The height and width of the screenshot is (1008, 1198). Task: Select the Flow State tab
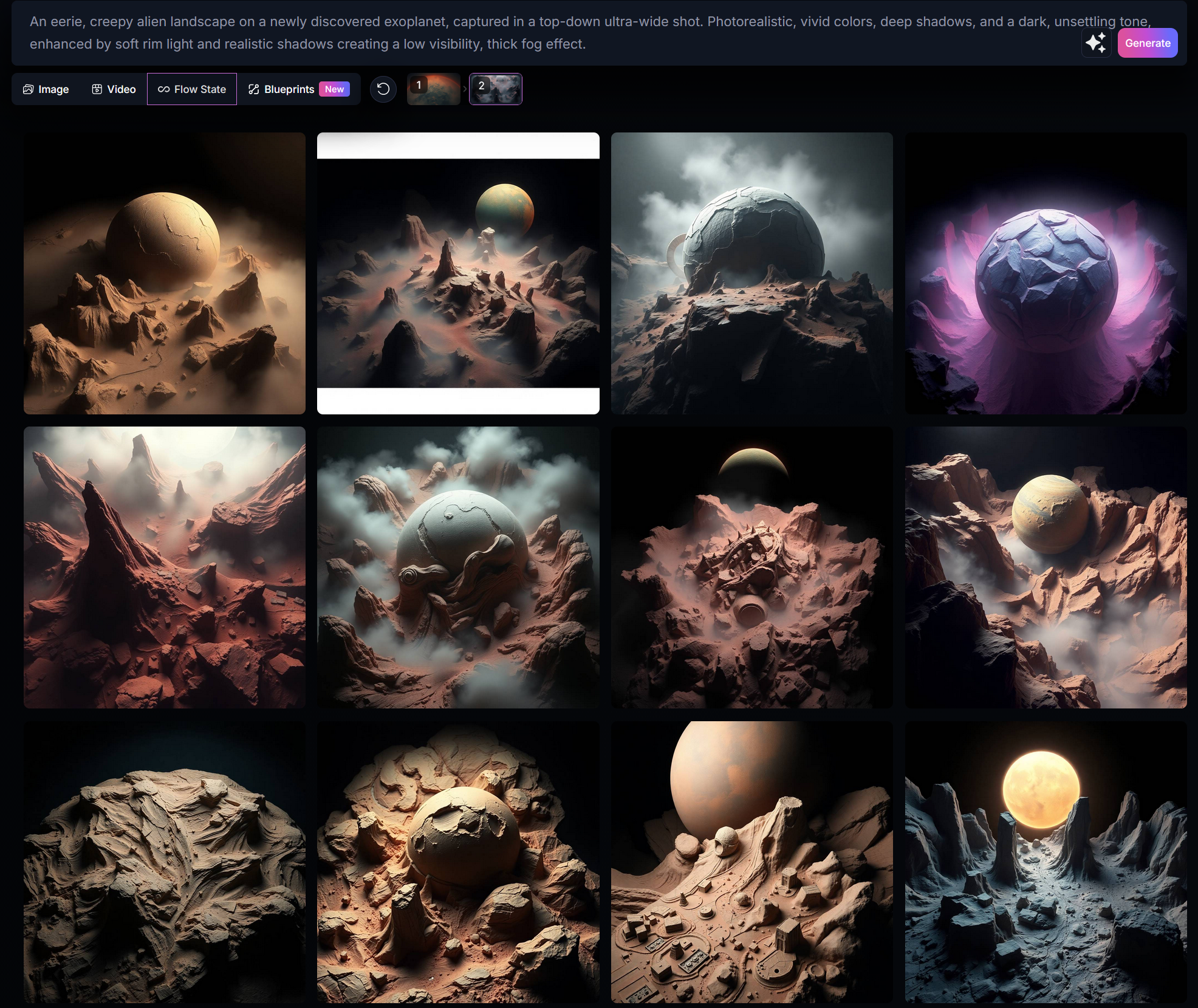pyautogui.click(x=192, y=89)
